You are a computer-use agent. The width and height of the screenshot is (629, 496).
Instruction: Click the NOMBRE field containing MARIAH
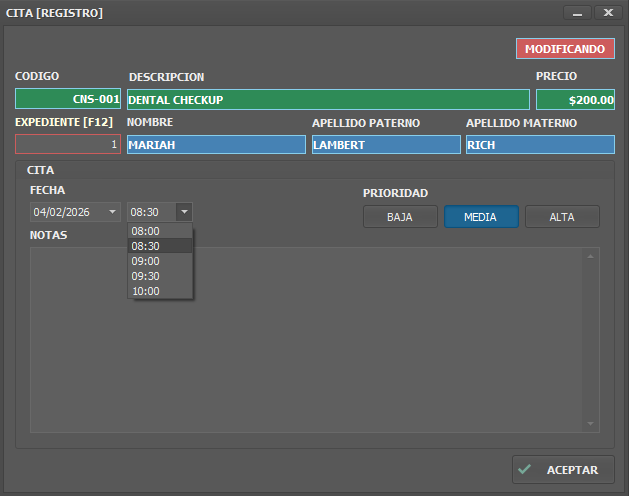pyautogui.click(x=216, y=144)
